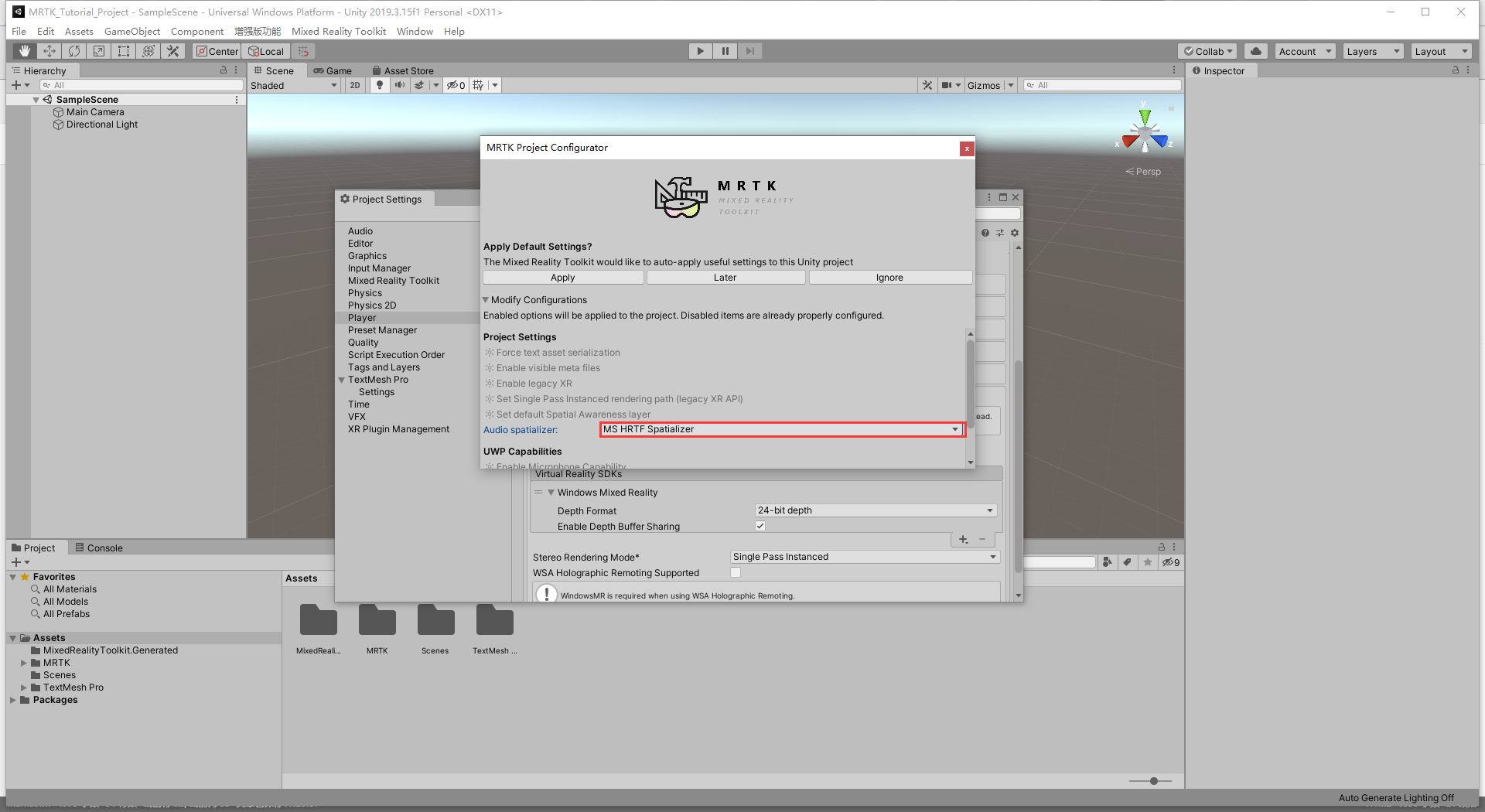Click the favorites star icon in Project toolbar
Screen dimensions: 1485x812
coord(1148,562)
